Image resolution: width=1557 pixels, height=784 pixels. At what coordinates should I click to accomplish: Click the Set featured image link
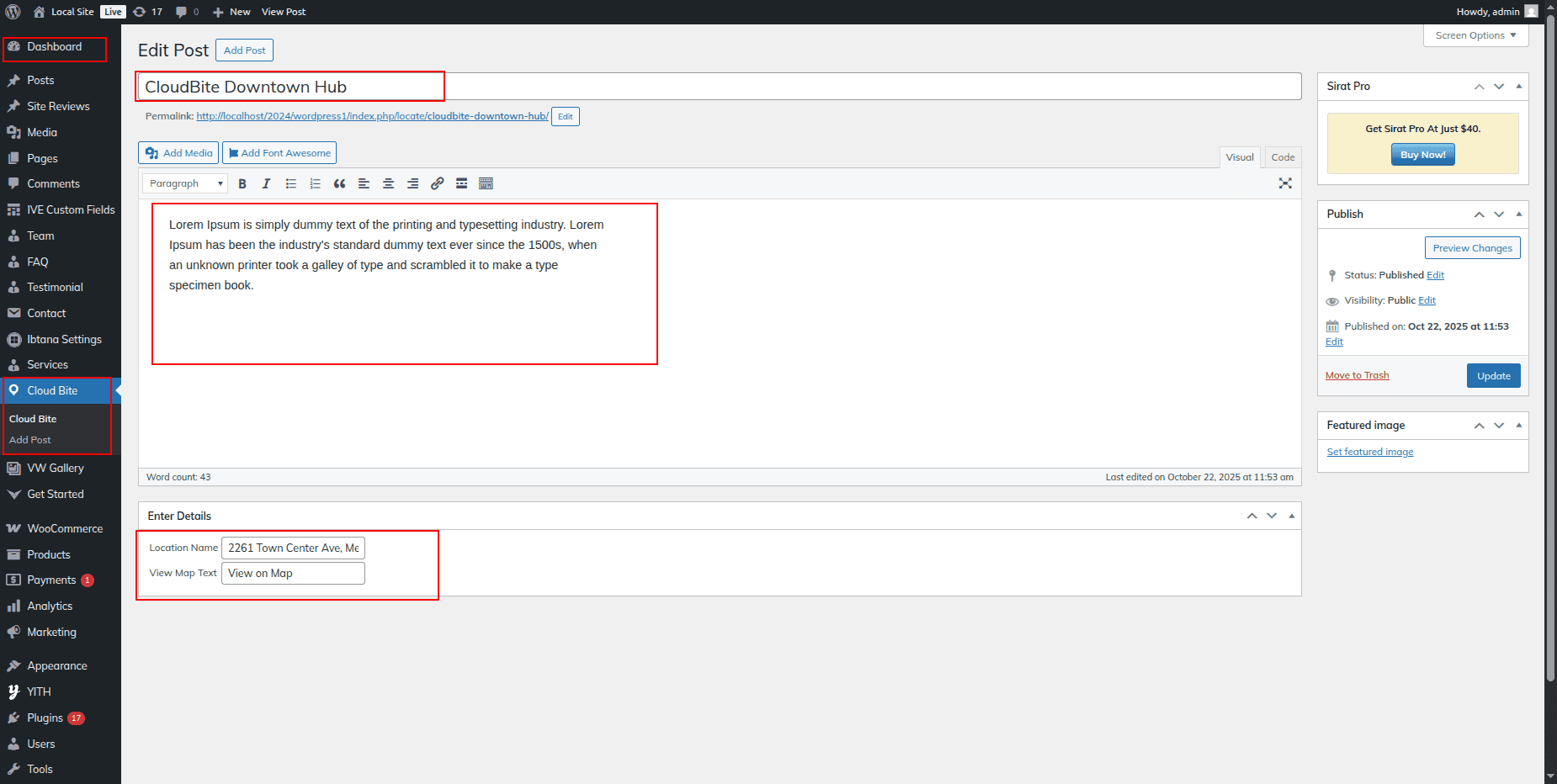click(x=1369, y=452)
